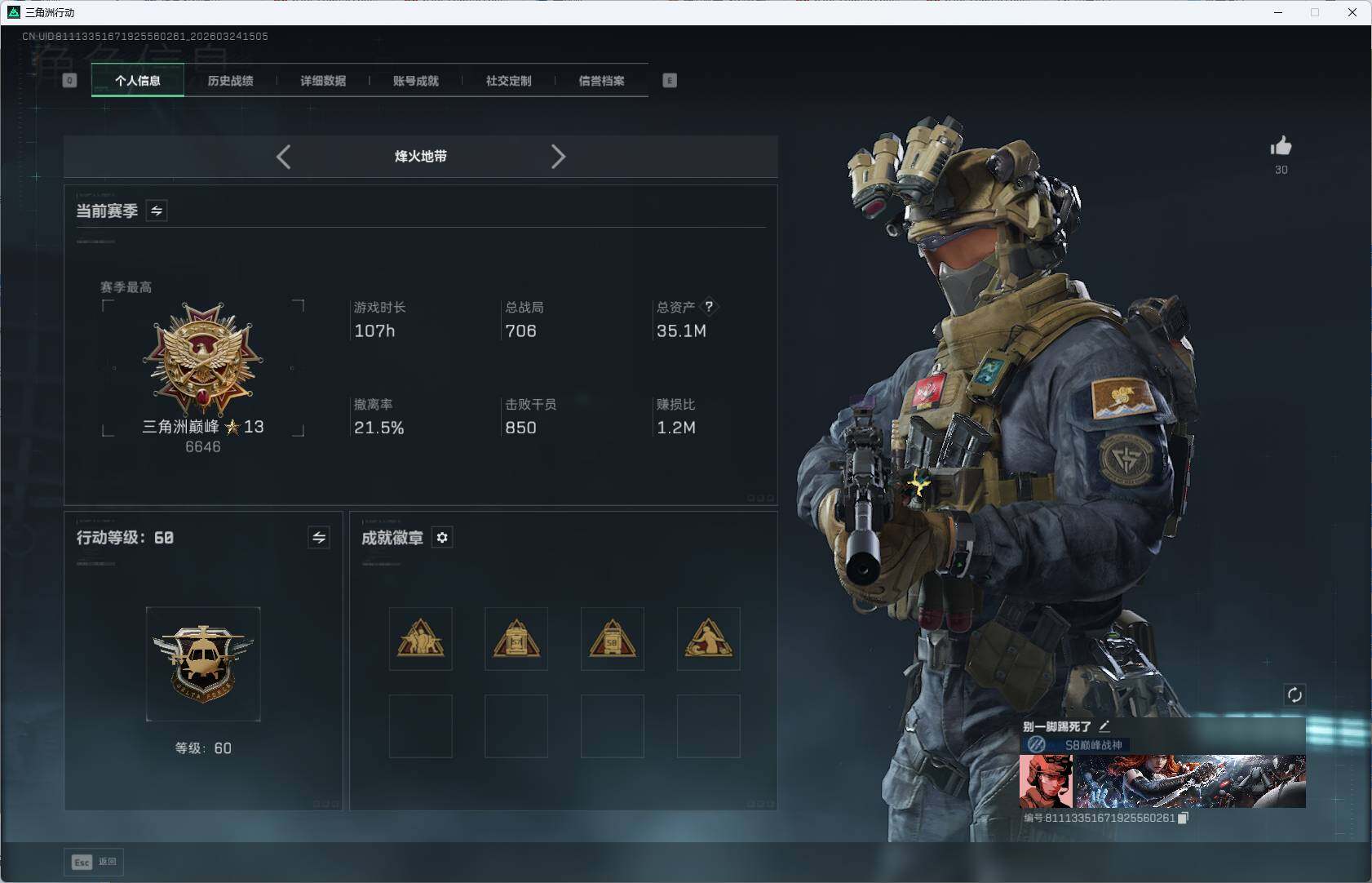The image size is (1372, 883).
Task: Click the 行动等级: 60 heading
Action: pos(125,537)
